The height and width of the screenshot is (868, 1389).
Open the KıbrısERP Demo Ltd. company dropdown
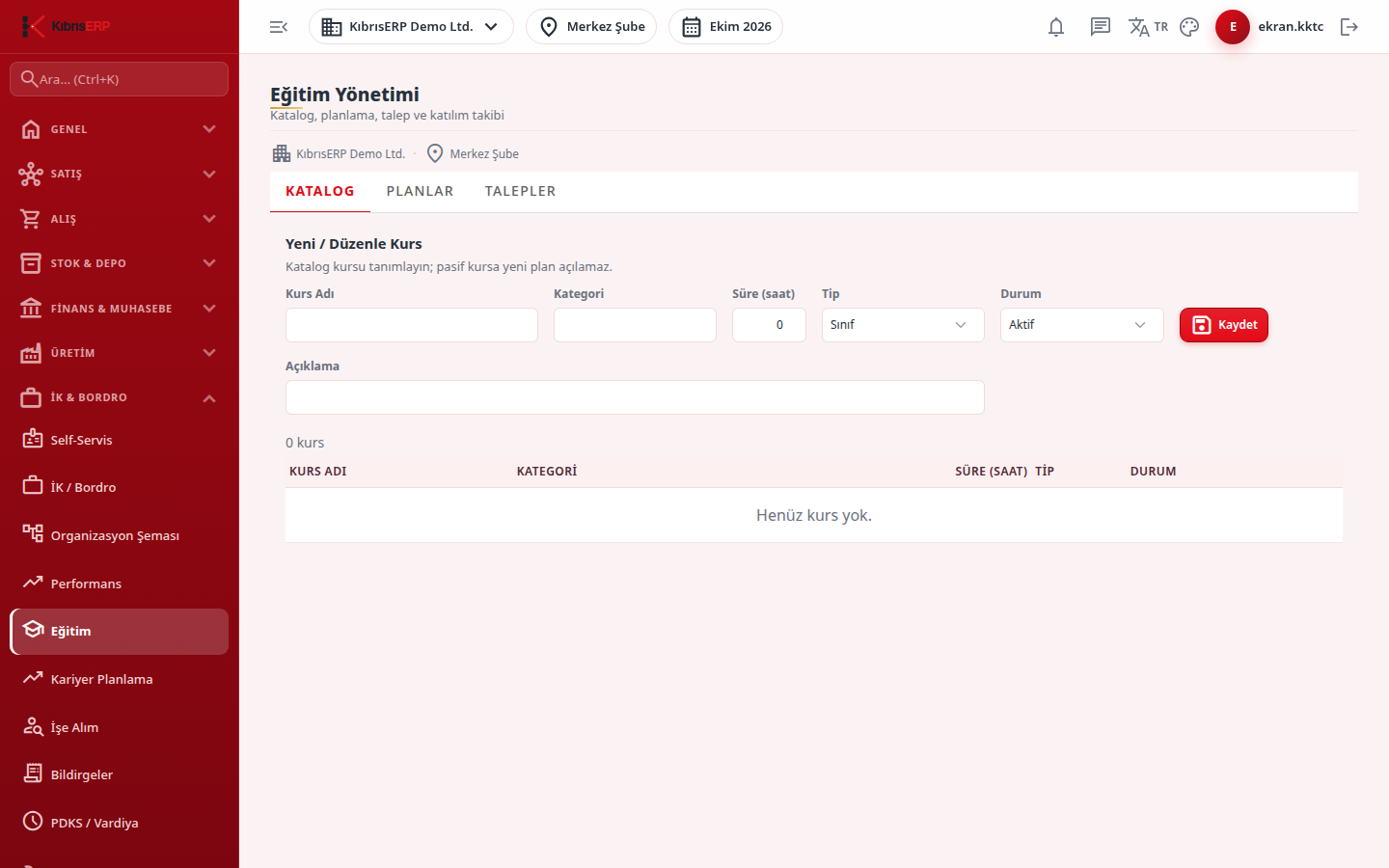coord(411,27)
